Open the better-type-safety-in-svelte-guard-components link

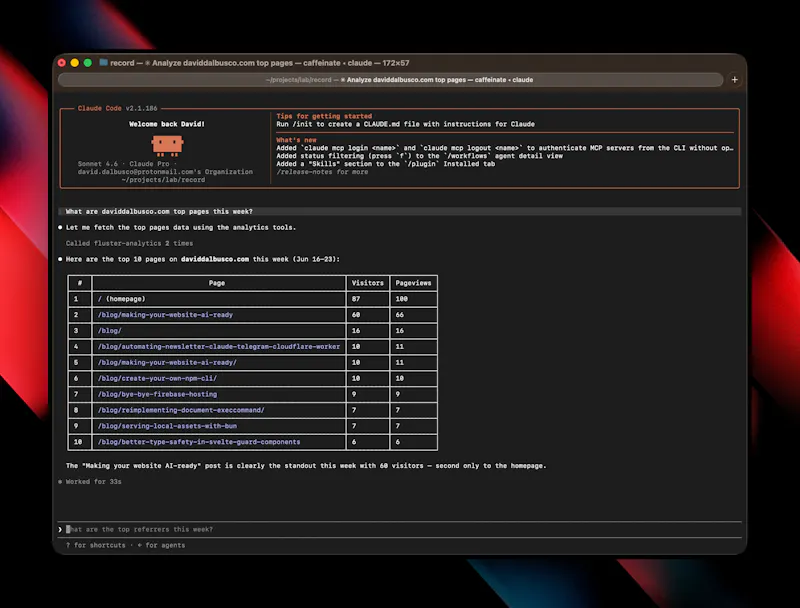click(199, 442)
